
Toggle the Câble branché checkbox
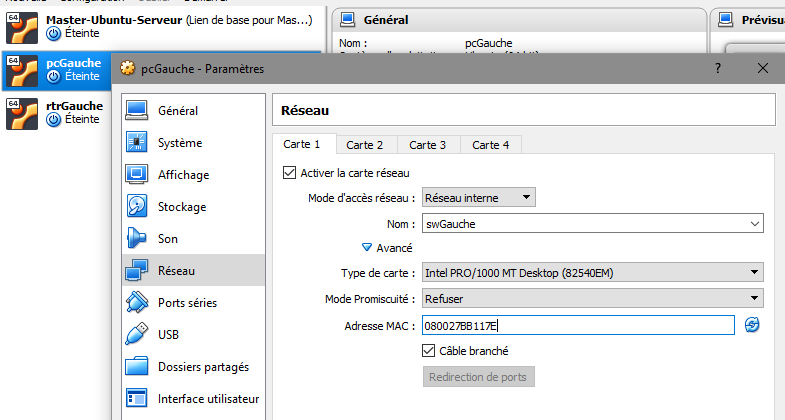[x=430, y=351]
